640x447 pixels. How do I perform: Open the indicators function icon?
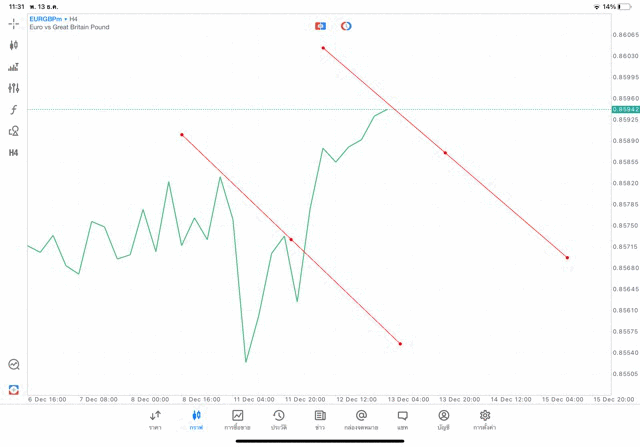pyautogui.click(x=13, y=110)
